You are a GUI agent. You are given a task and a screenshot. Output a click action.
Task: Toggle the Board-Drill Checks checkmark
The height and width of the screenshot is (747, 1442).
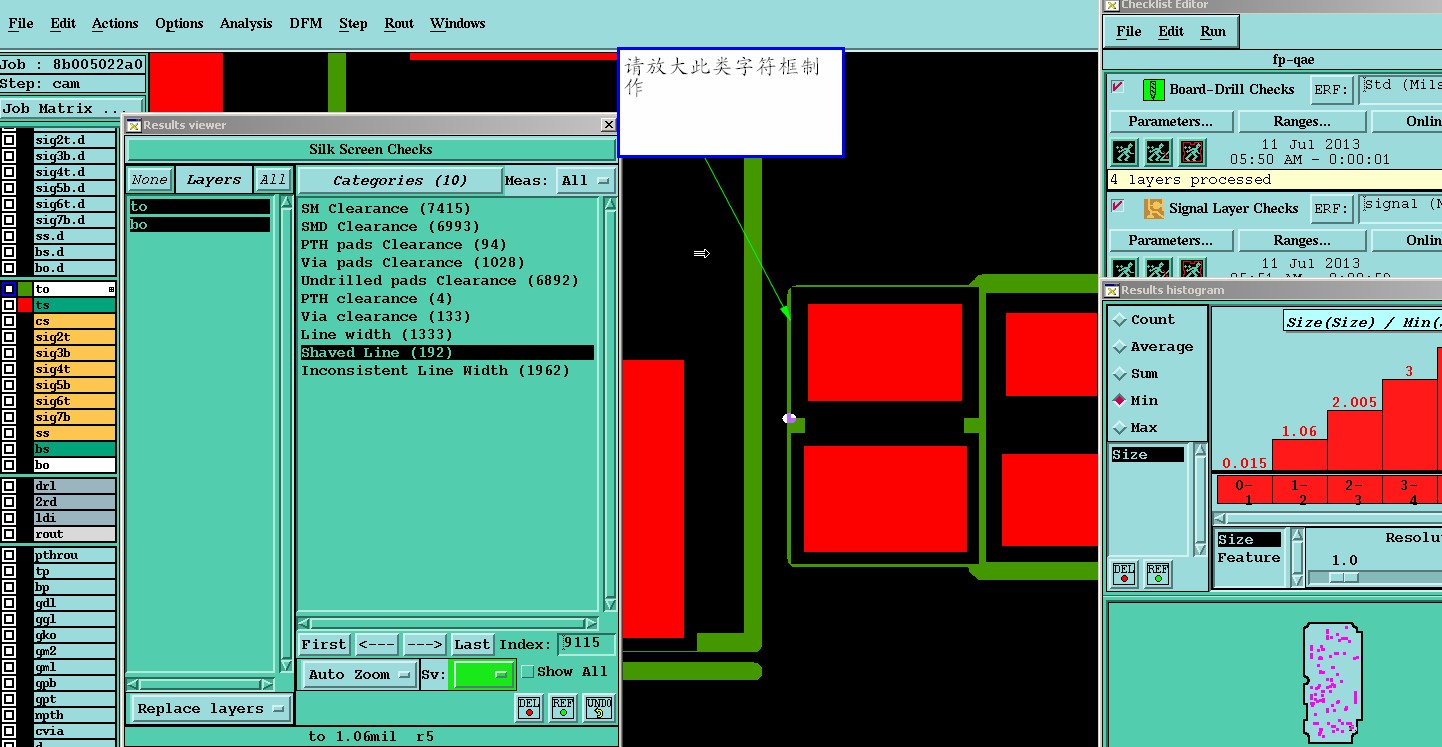tap(1118, 88)
